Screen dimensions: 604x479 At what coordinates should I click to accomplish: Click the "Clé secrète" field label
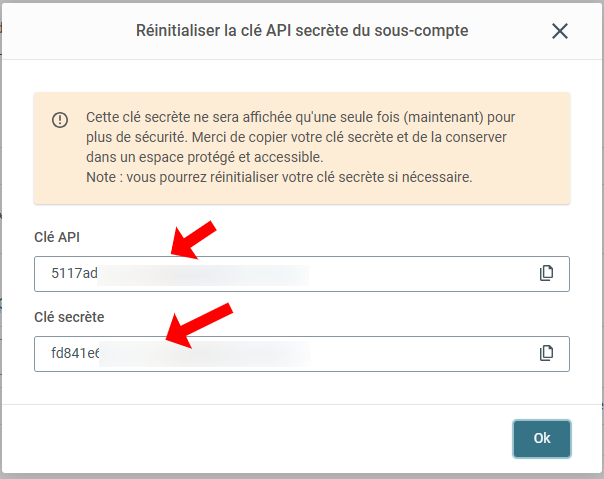coord(69,316)
